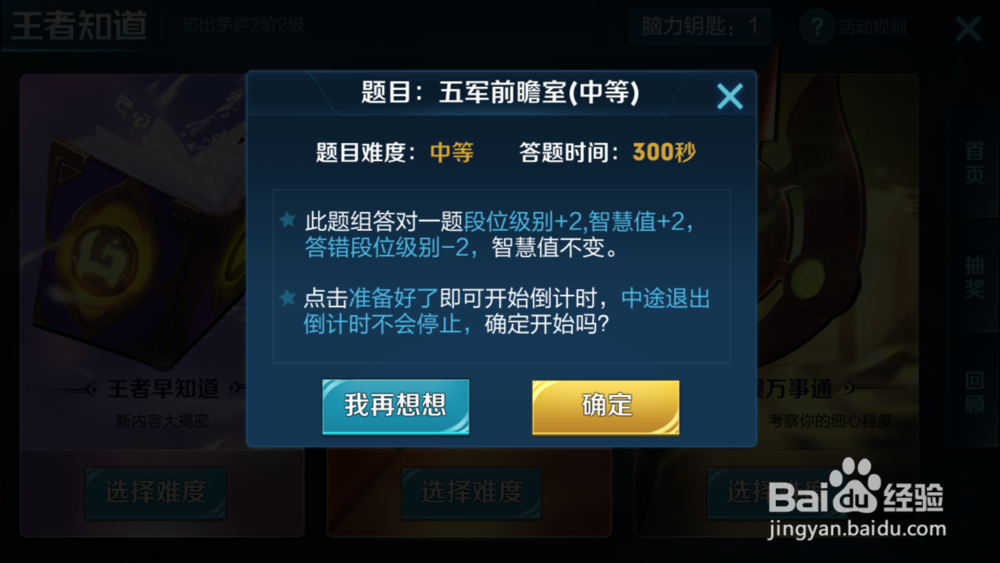Select the left 选择难度 button
This screenshot has height=563, width=1000.
[x=156, y=493]
